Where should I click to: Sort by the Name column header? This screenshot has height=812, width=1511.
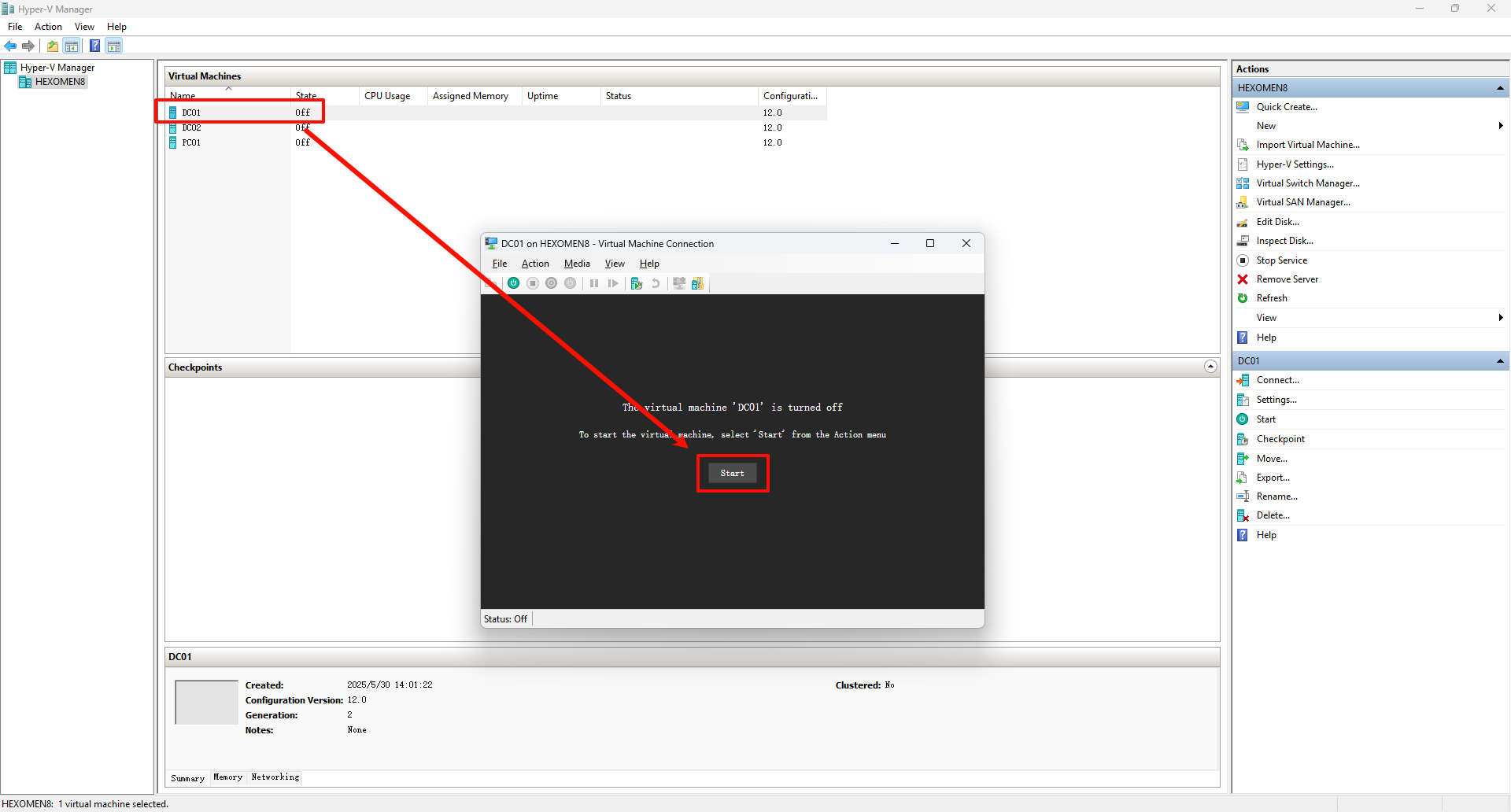[x=228, y=95]
